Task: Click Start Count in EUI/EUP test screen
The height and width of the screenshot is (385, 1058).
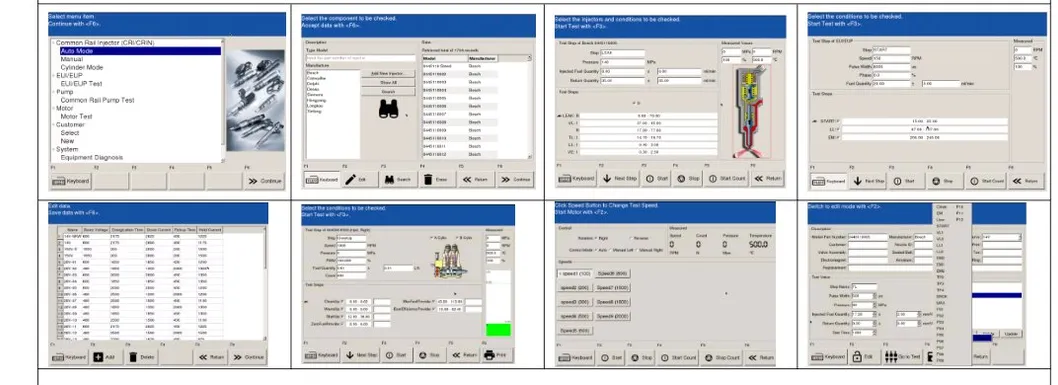Action: click(x=986, y=181)
